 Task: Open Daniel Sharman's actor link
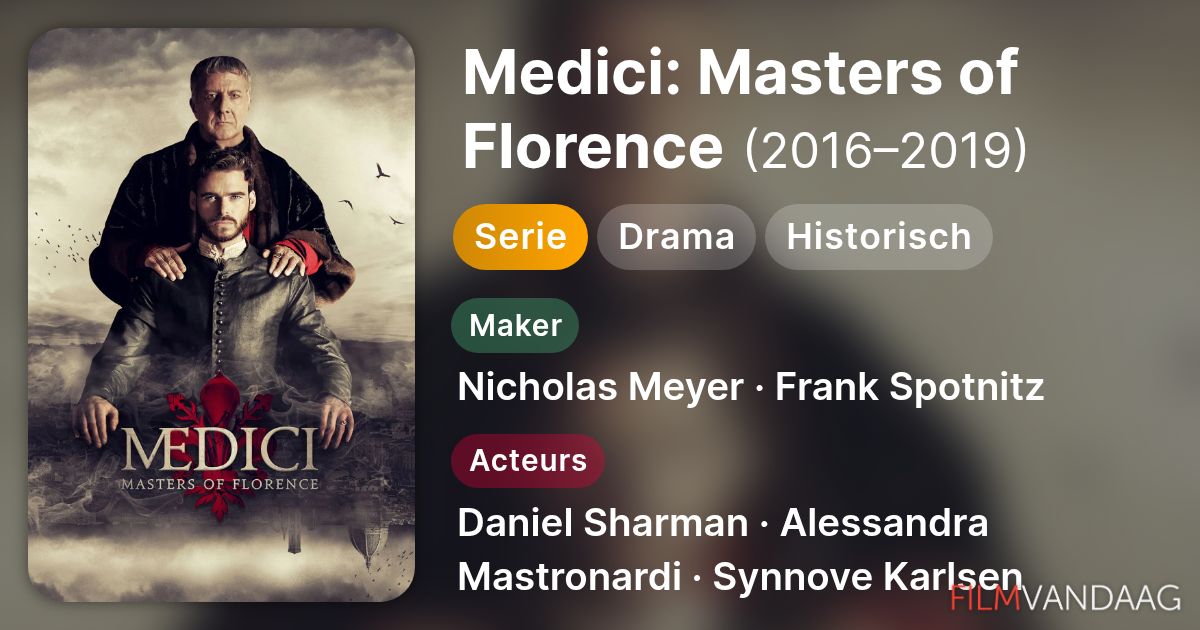tap(602, 523)
